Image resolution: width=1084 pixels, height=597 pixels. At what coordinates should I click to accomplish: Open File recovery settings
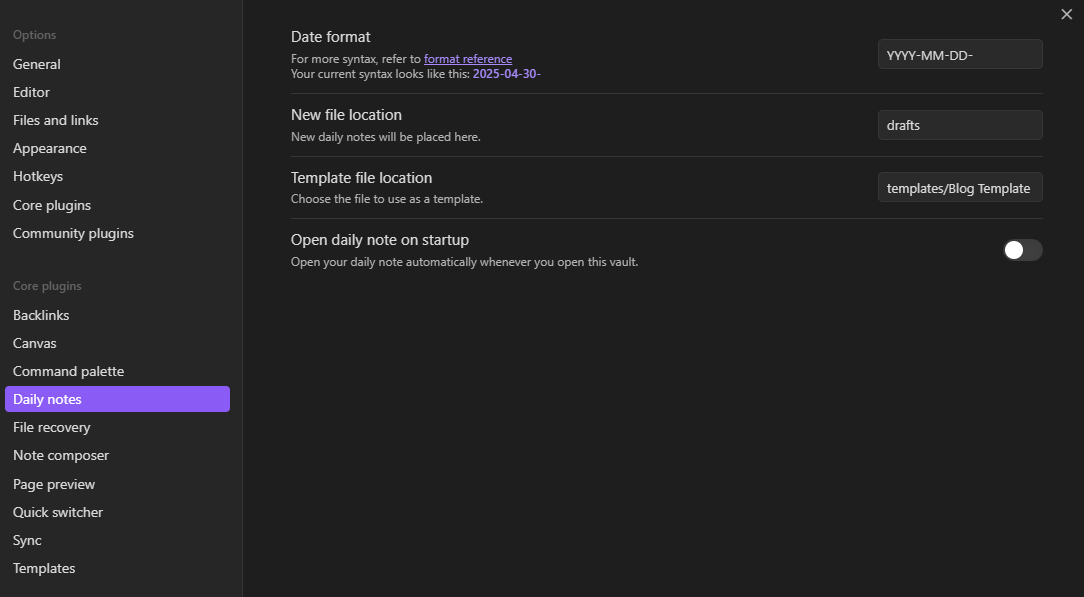(x=51, y=427)
